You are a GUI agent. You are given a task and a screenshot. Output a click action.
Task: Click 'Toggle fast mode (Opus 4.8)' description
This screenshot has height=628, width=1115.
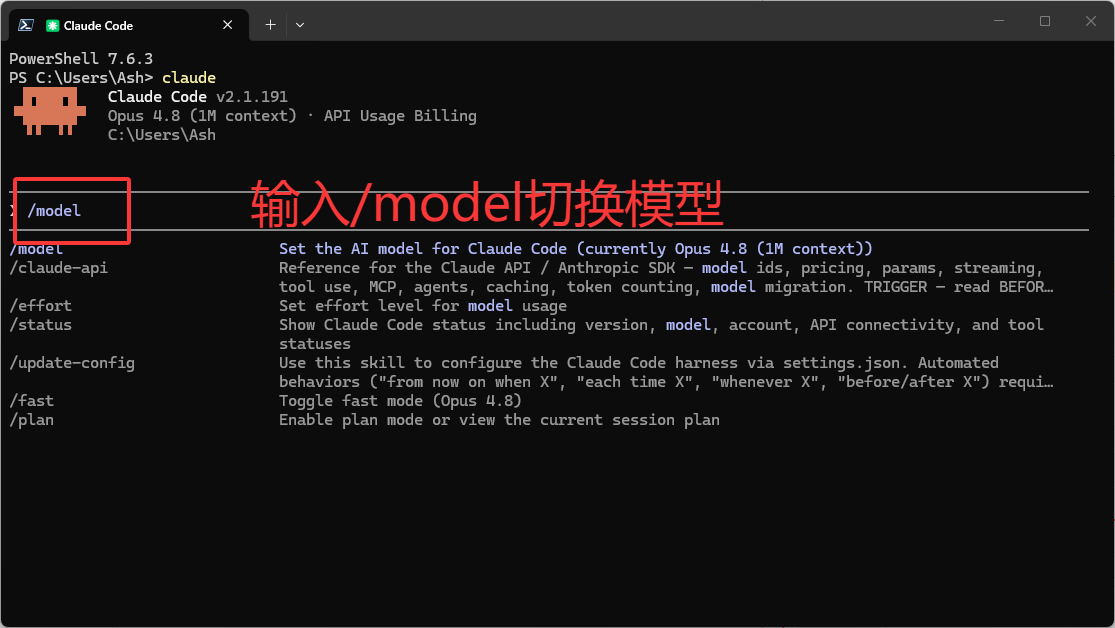(x=400, y=401)
